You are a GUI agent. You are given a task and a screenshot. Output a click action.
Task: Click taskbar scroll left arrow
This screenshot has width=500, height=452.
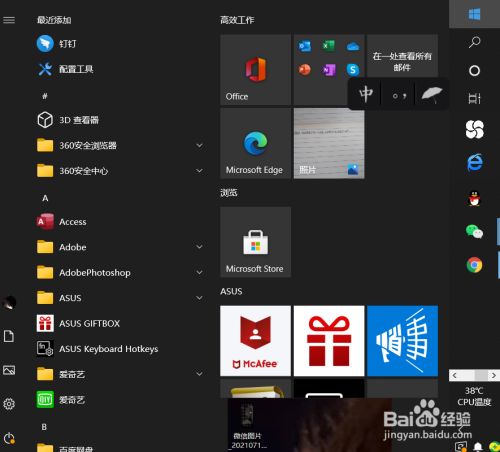(454, 376)
